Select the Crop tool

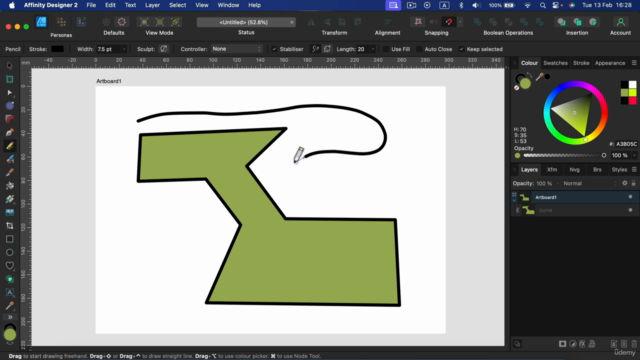[x=10, y=226]
